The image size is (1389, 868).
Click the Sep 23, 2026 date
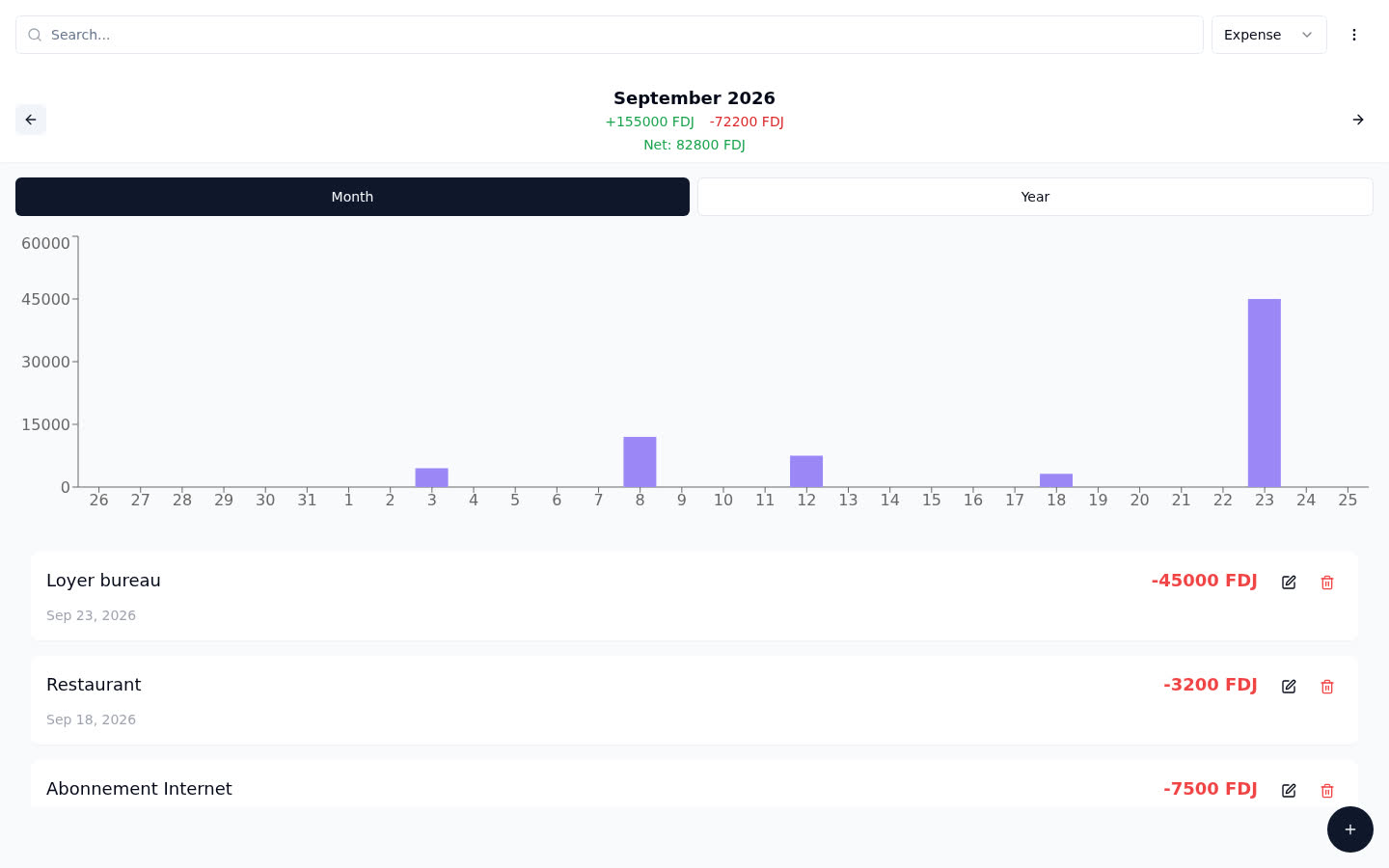91,615
